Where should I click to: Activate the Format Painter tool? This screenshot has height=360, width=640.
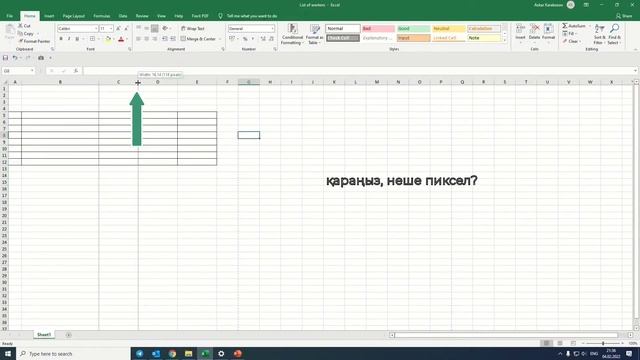tap(34, 41)
